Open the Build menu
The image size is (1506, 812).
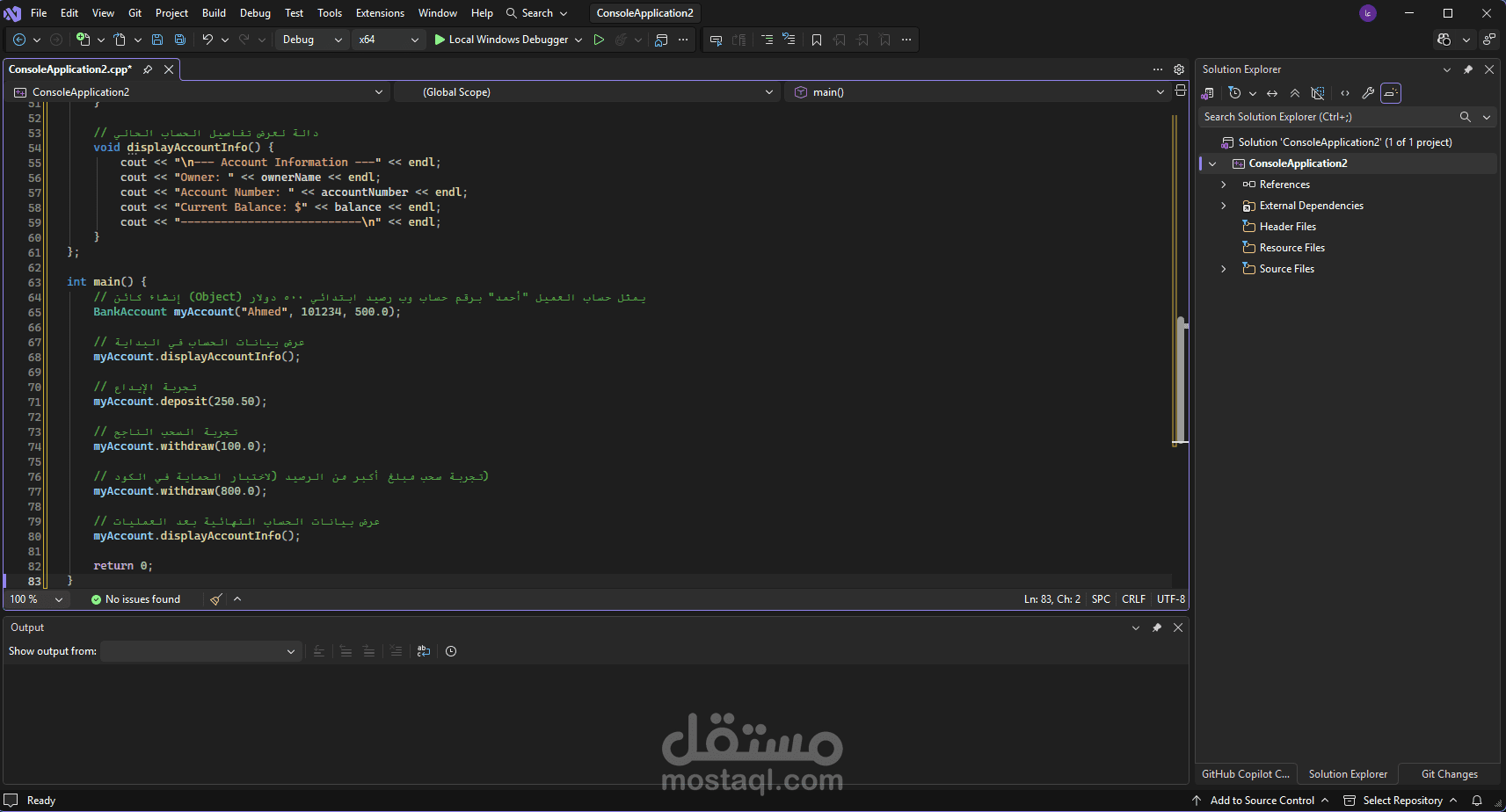pos(214,13)
